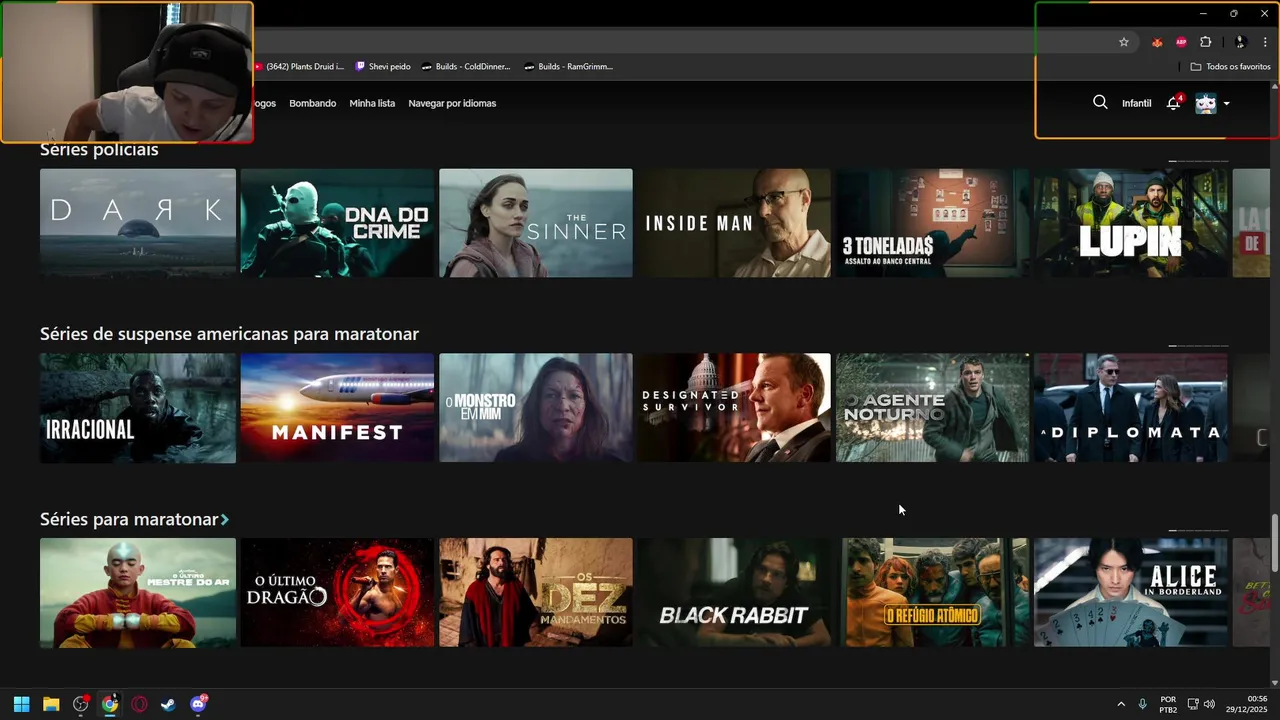Open the Windows Start menu
The width and height of the screenshot is (1280, 720).
pyautogui.click(x=21, y=704)
